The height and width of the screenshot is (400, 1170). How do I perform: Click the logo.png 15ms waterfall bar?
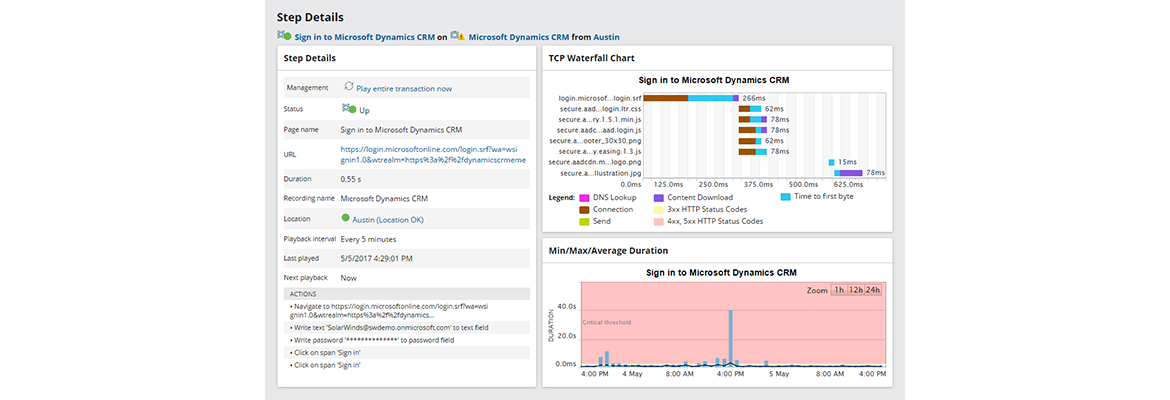[830, 162]
